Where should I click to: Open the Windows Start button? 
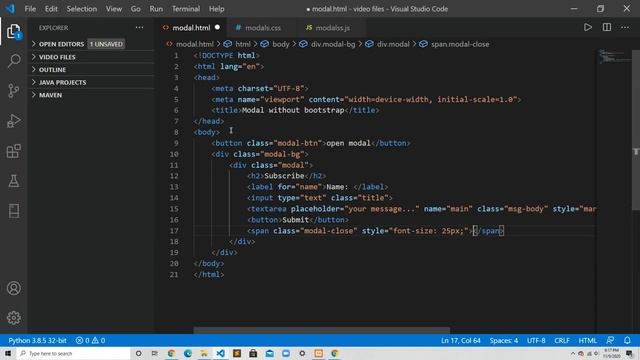pyautogui.click(x=8, y=353)
